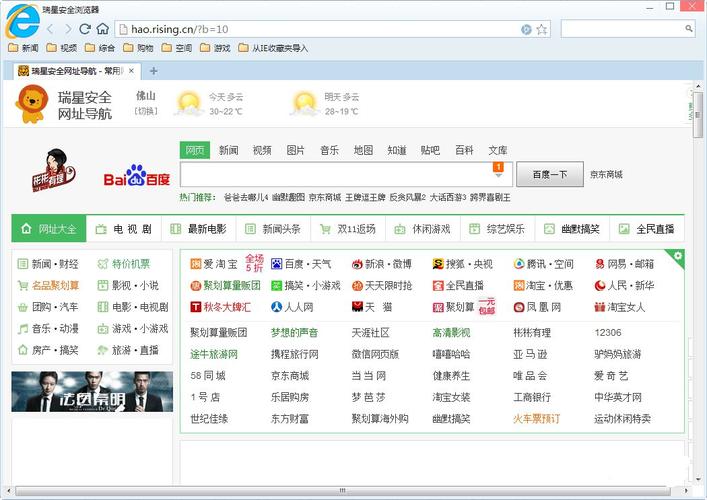This screenshot has width=707, height=500.
Task: Open the 新闻 bookmarks folder
Action: (23, 48)
